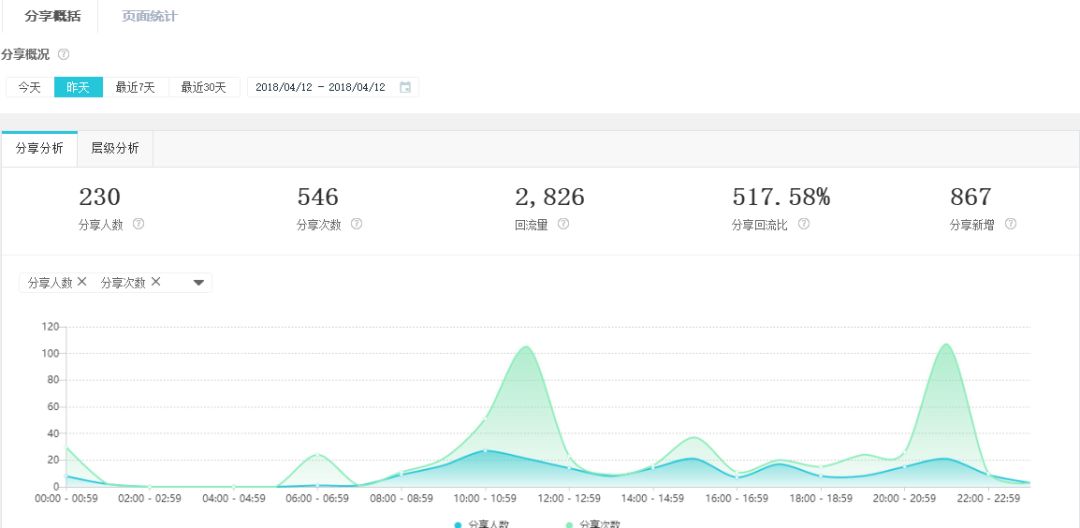The width and height of the screenshot is (1080, 528).
Task: Click help icon next to 分享新增
Action: click(x=1010, y=224)
